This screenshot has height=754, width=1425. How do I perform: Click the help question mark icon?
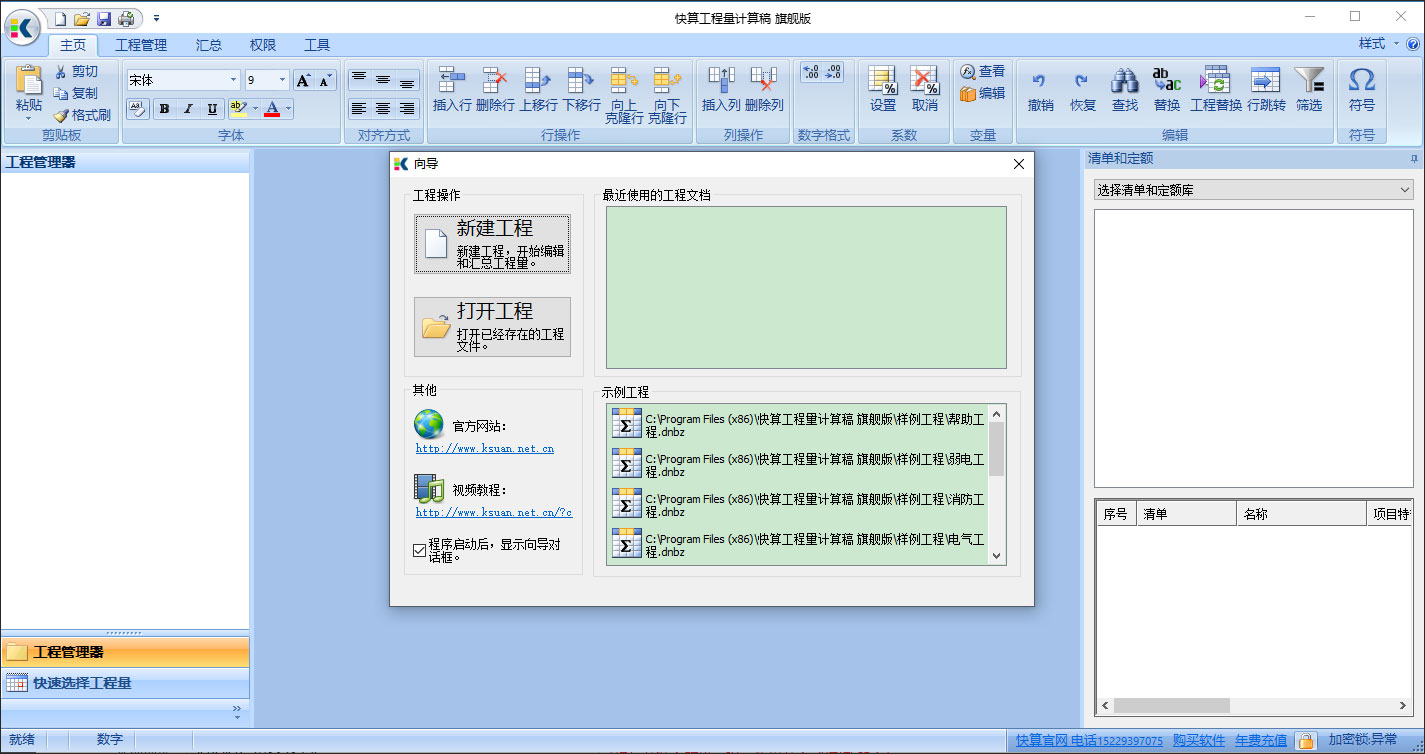(1413, 44)
